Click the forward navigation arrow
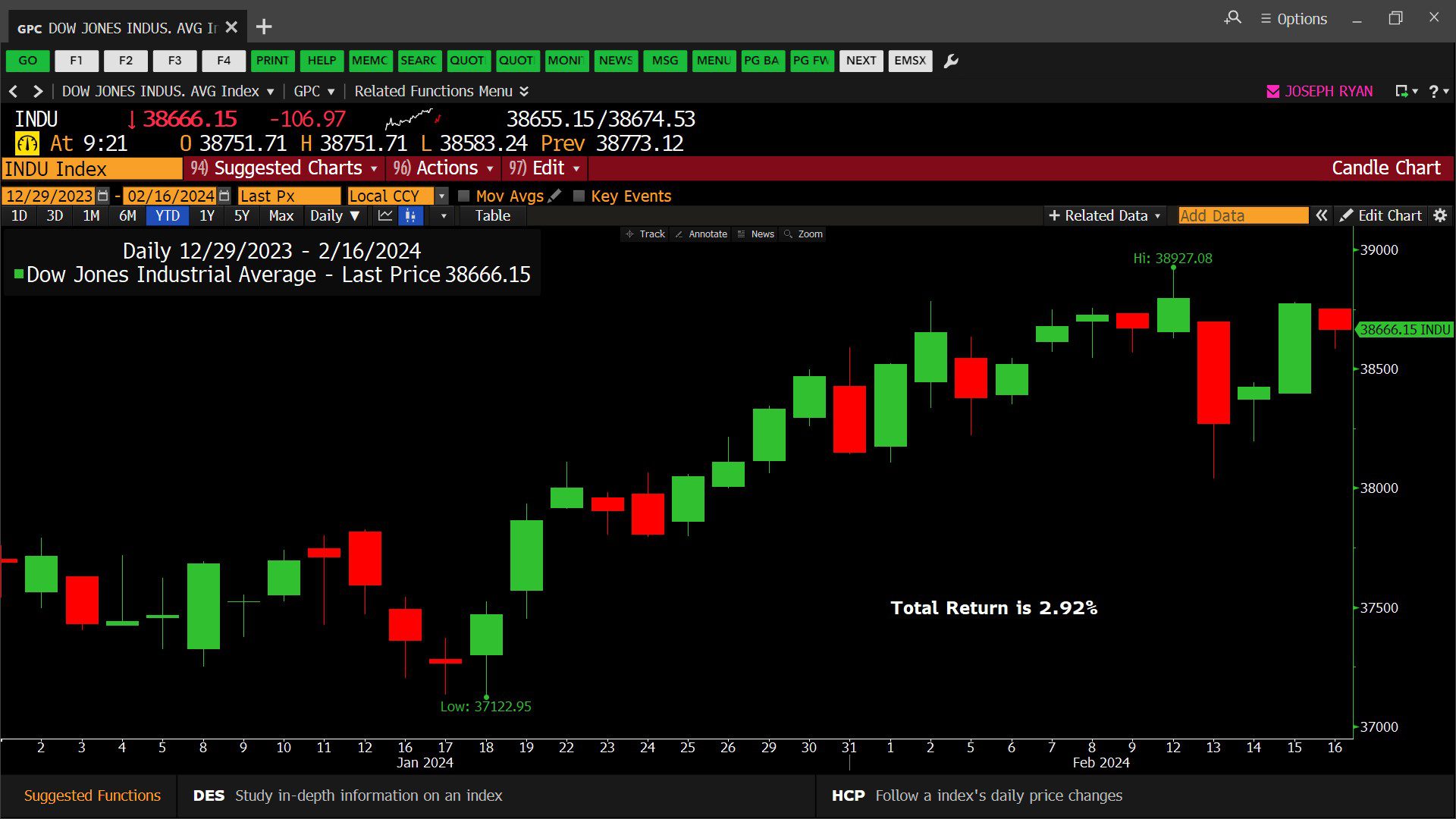 pyautogui.click(x=37, y=91)
